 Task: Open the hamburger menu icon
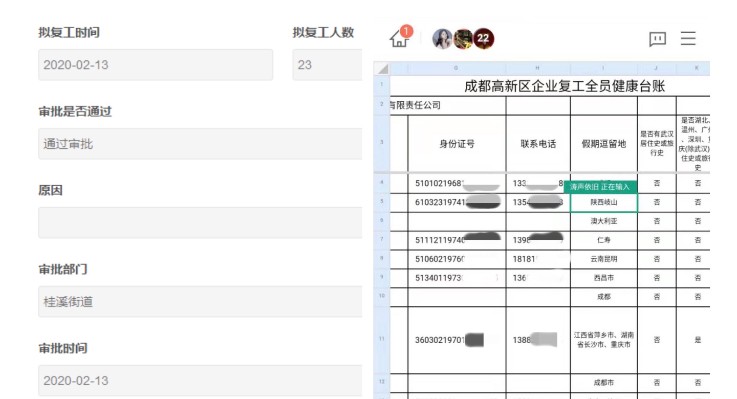[688, 39]
